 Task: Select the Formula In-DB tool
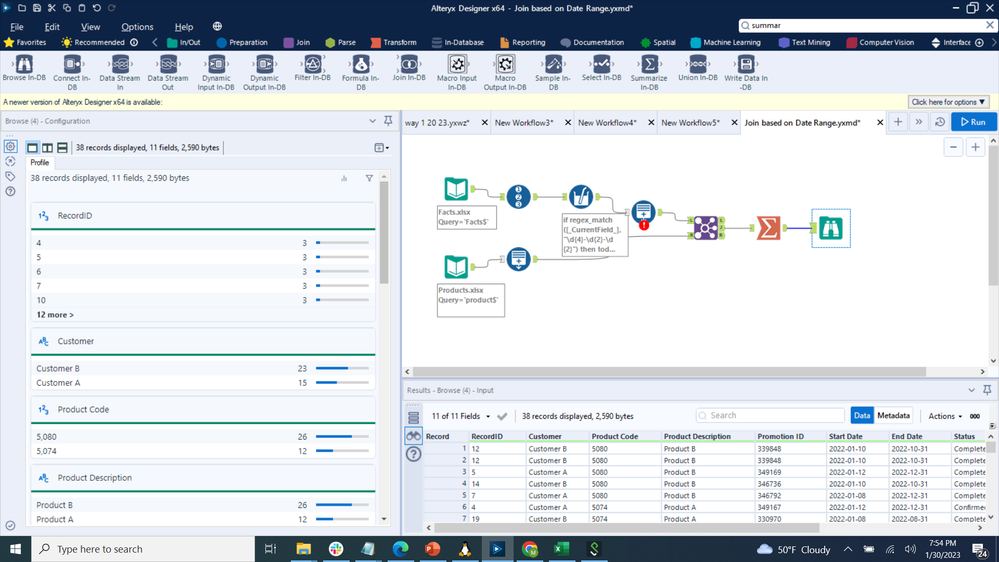coord(361,72)
